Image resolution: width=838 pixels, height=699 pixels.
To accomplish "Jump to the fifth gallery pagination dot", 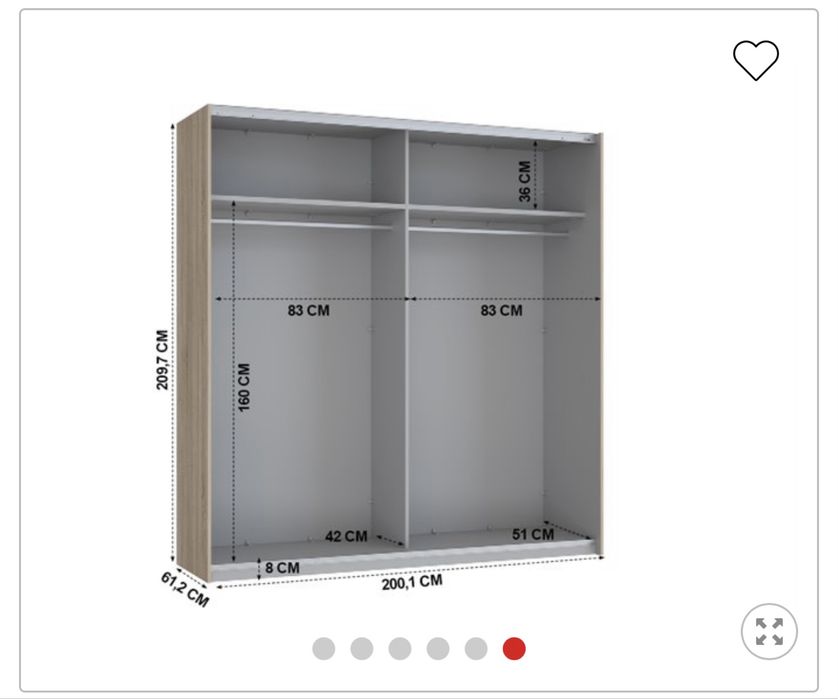I will 476,648.
